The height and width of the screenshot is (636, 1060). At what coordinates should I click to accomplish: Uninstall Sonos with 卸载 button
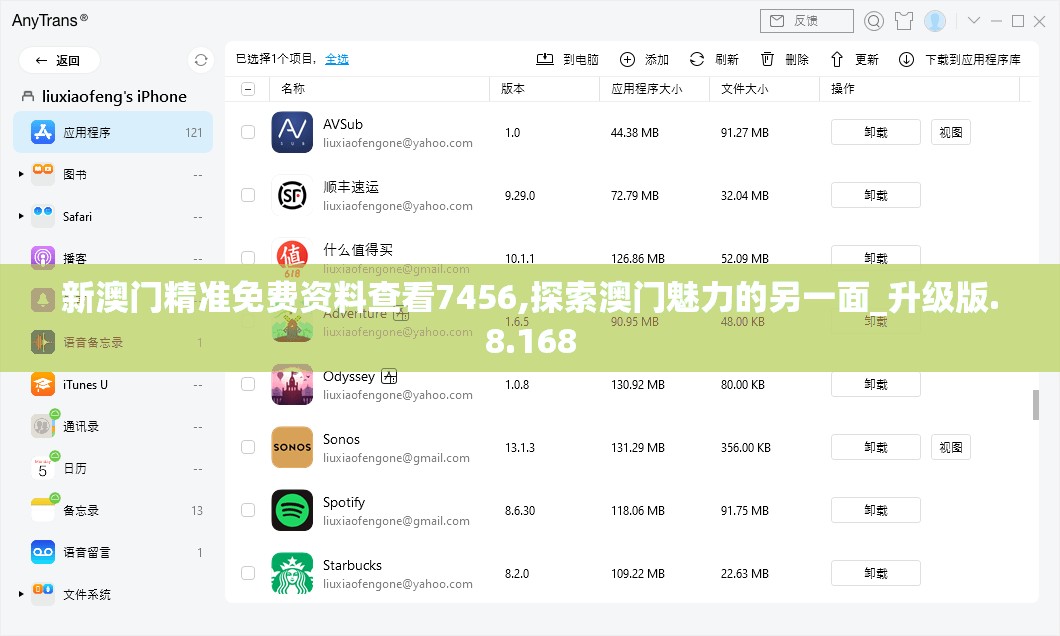[875, 447]
